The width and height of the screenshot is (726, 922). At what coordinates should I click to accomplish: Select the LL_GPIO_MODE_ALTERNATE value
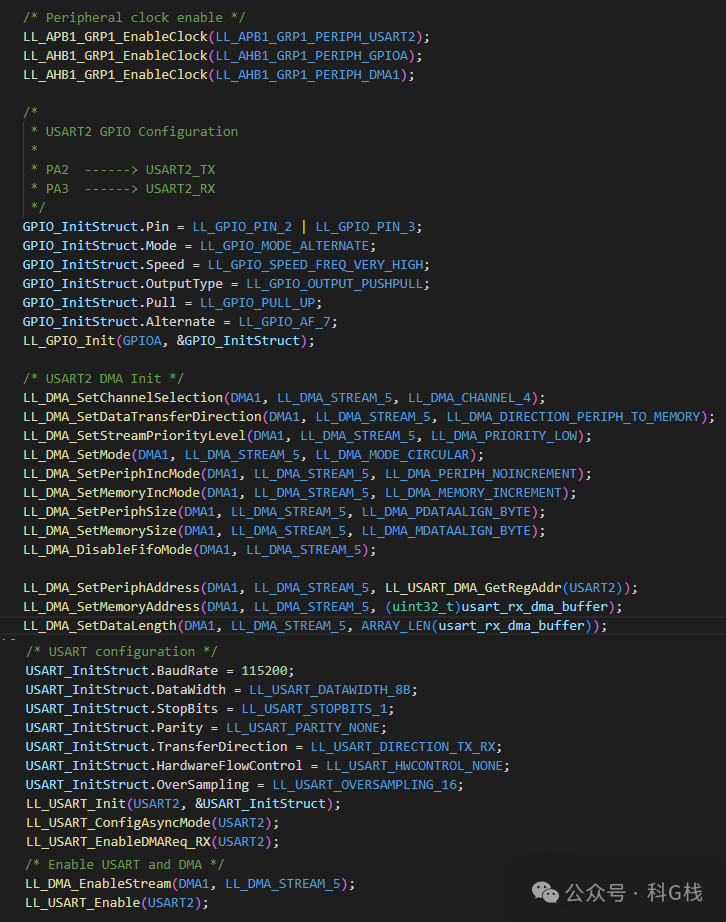285,246
